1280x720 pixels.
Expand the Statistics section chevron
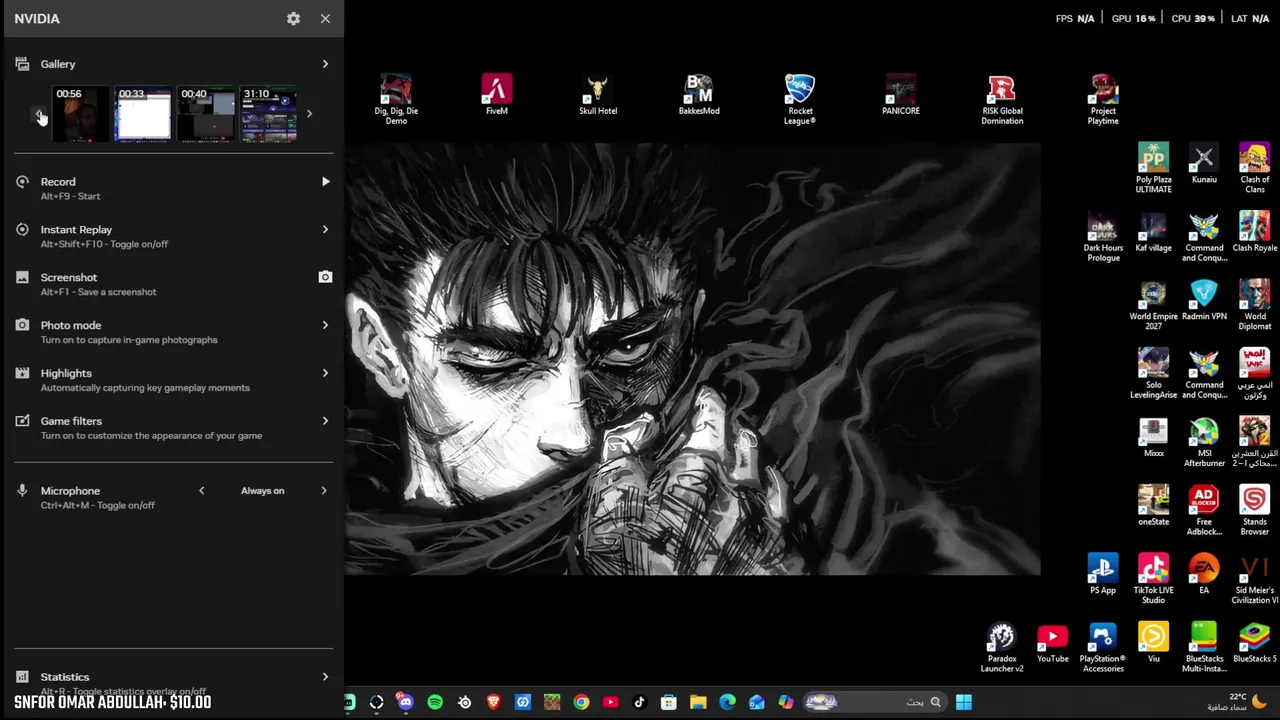pos(325,677)
